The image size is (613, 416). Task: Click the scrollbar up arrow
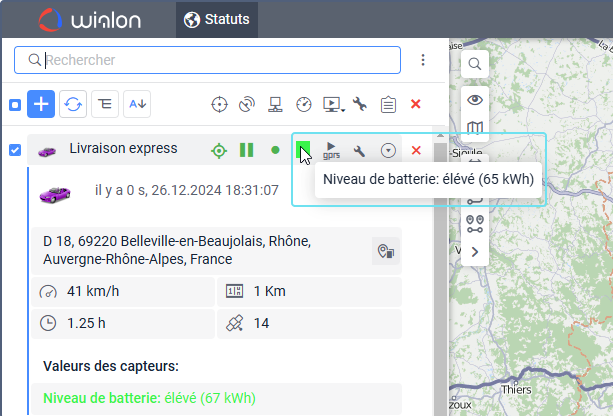440,135
